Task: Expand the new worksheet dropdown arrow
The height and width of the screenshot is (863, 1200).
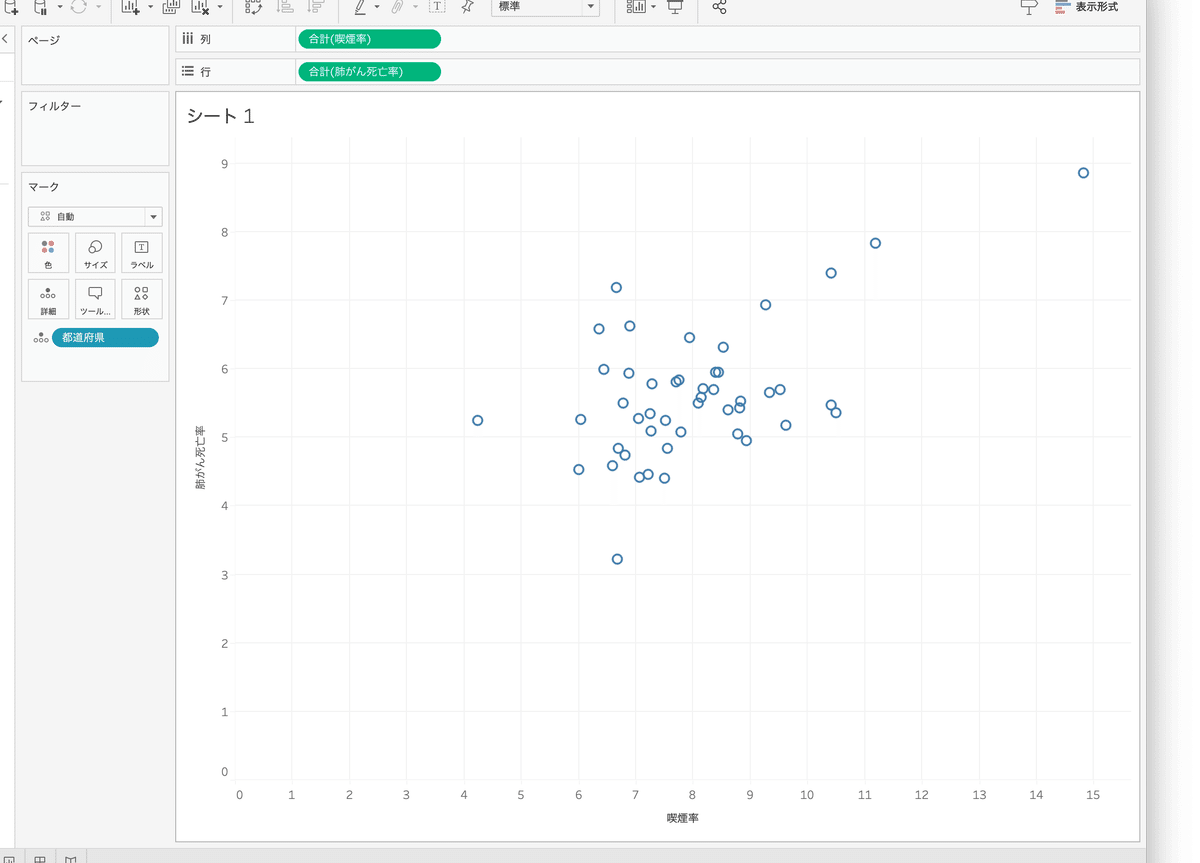Action: pos(151,8)
